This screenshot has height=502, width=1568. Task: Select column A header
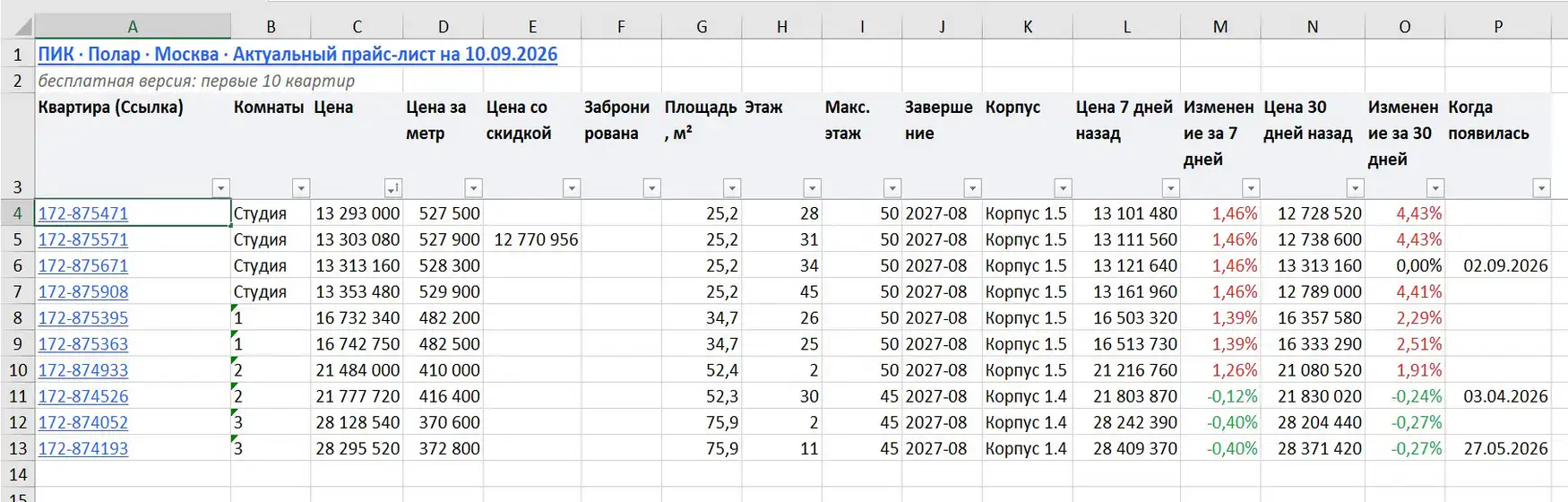(133, 27)
